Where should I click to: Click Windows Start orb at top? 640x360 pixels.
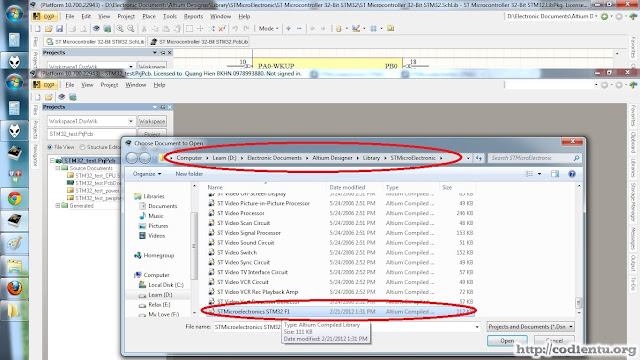(x=15, y=14)
